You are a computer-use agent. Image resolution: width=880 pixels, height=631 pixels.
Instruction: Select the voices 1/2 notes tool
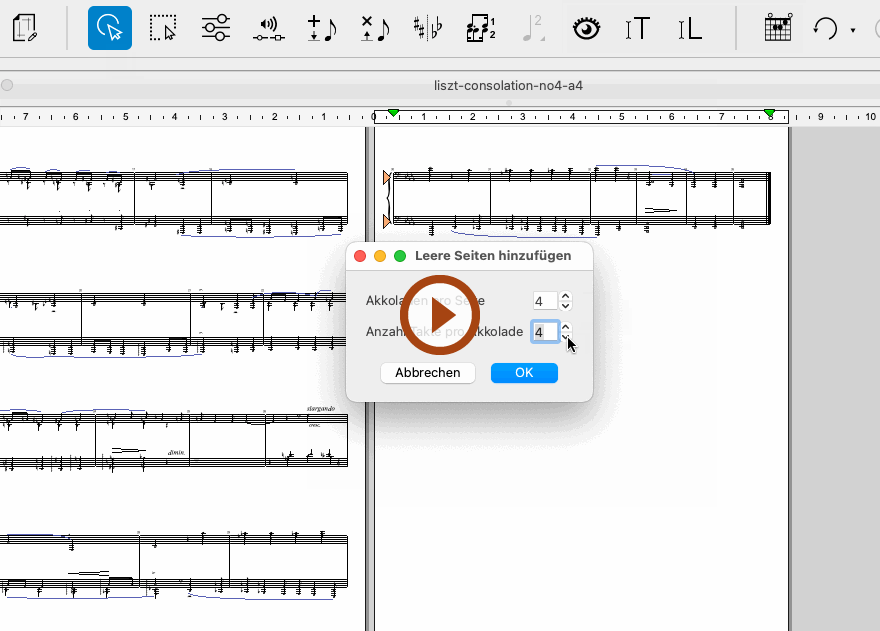tap(481, 28)
